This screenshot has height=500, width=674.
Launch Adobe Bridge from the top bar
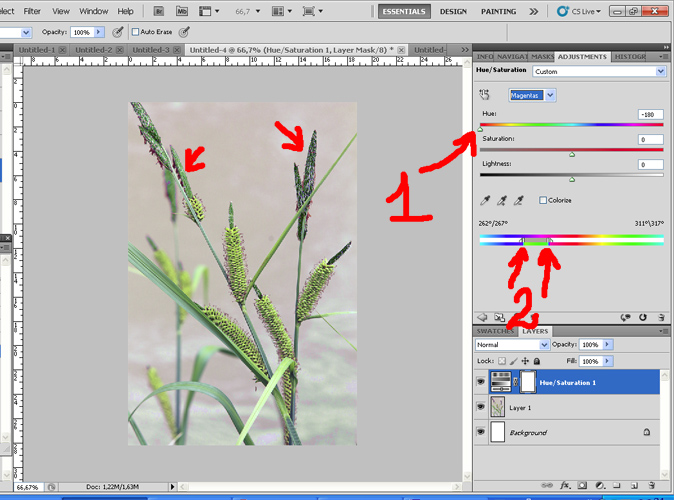pyautogui.click(x=160, y=11)
